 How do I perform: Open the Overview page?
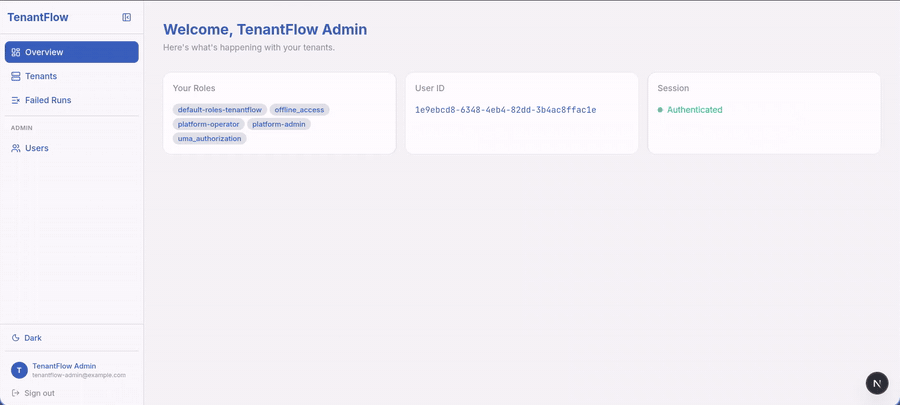72,52
